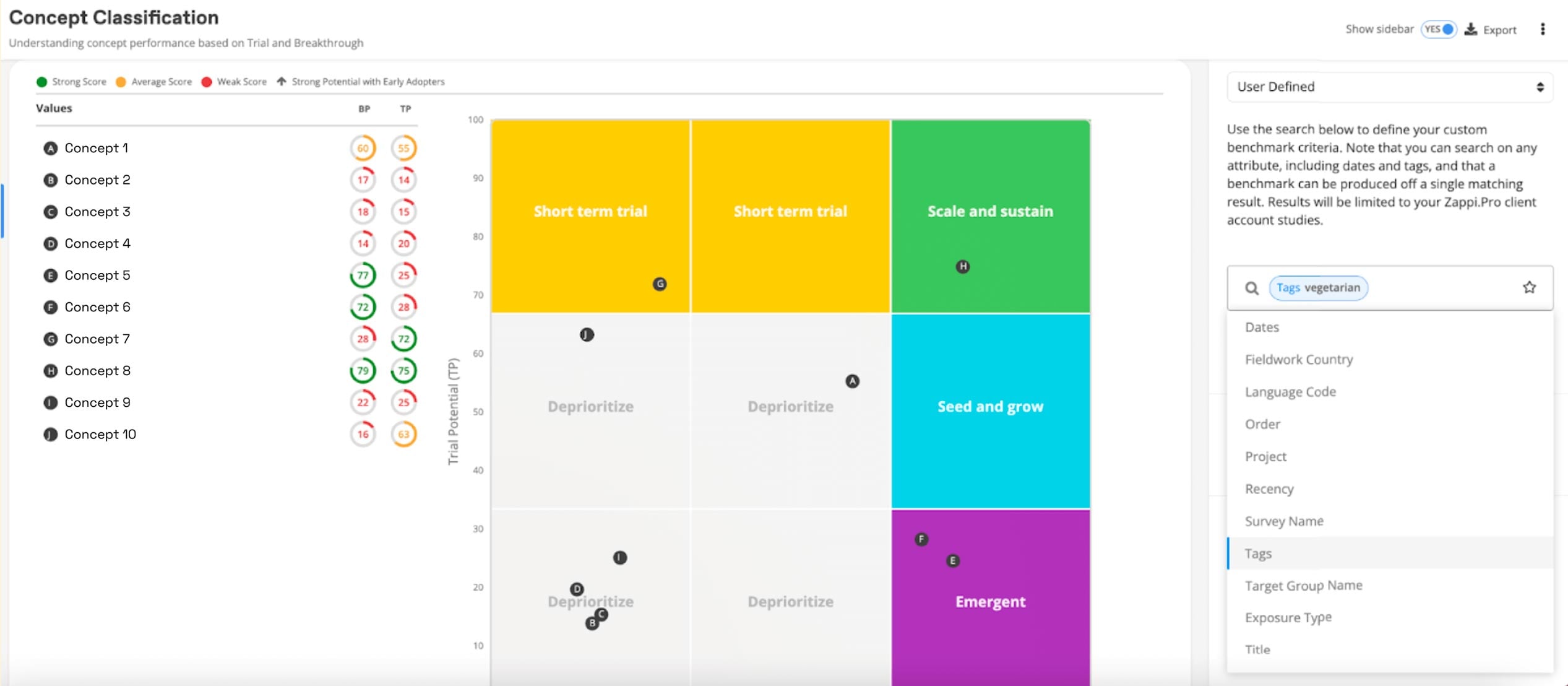
Task: Click data point H in Scale and sustain
Action: pos(963,267)
